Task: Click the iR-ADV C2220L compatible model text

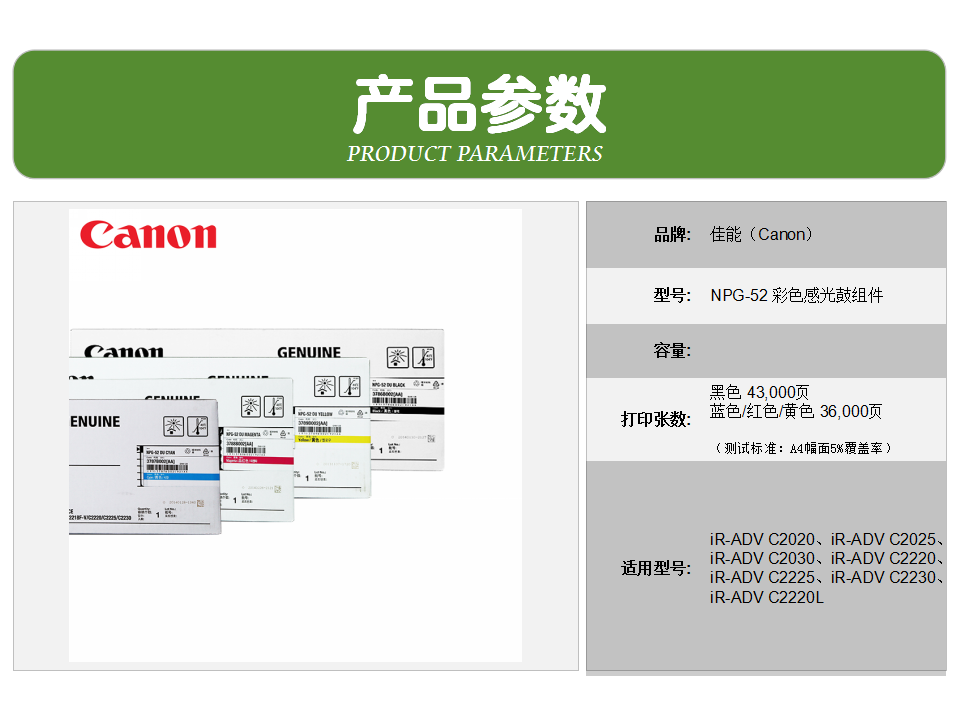Action: point(767,597)
